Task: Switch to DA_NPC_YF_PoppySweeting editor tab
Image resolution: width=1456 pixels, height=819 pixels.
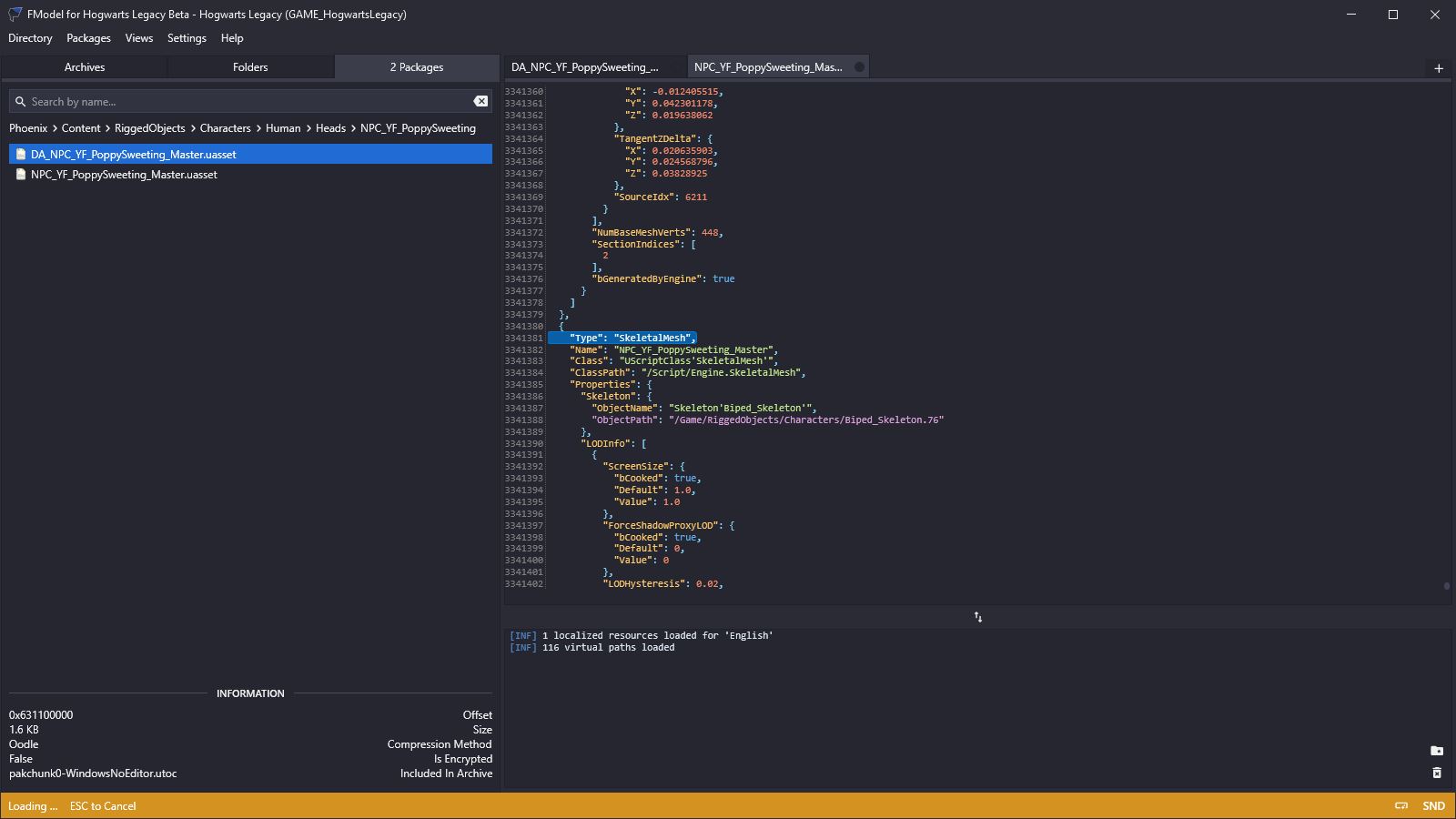Action: pyautogui.click(x=594, y=67)
